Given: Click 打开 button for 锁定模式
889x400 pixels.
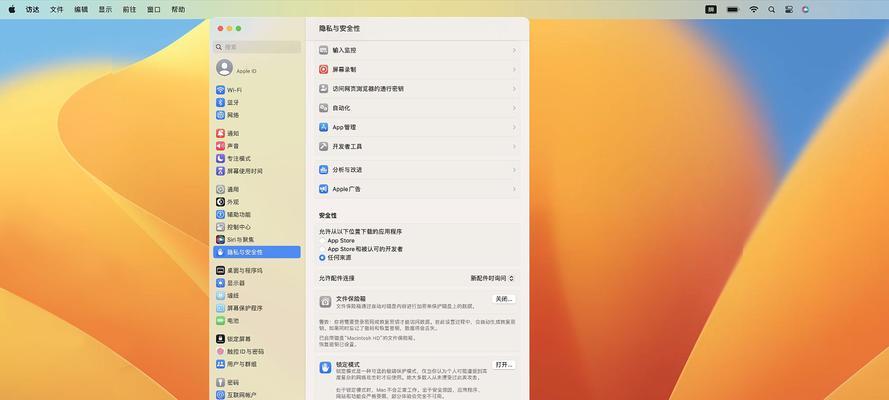Looking at the screenshot, I should point(503,364).
